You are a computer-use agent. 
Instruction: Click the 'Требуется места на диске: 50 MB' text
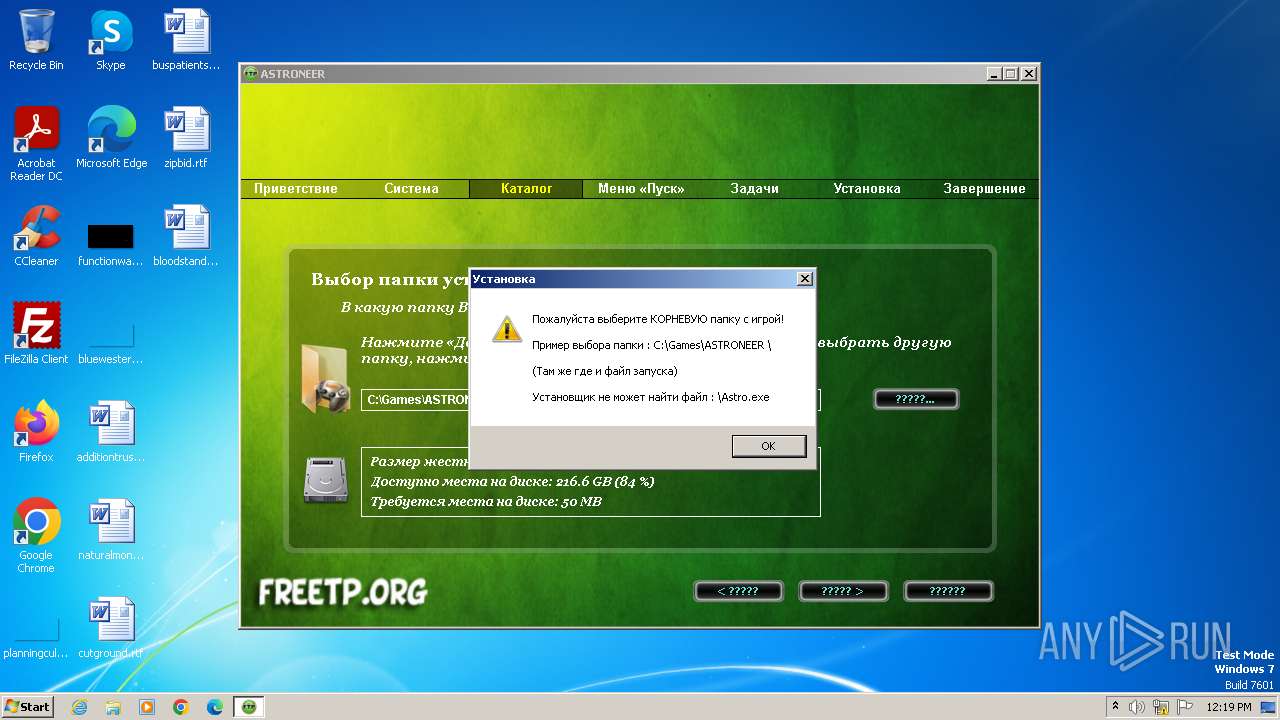tap(486, 501)
